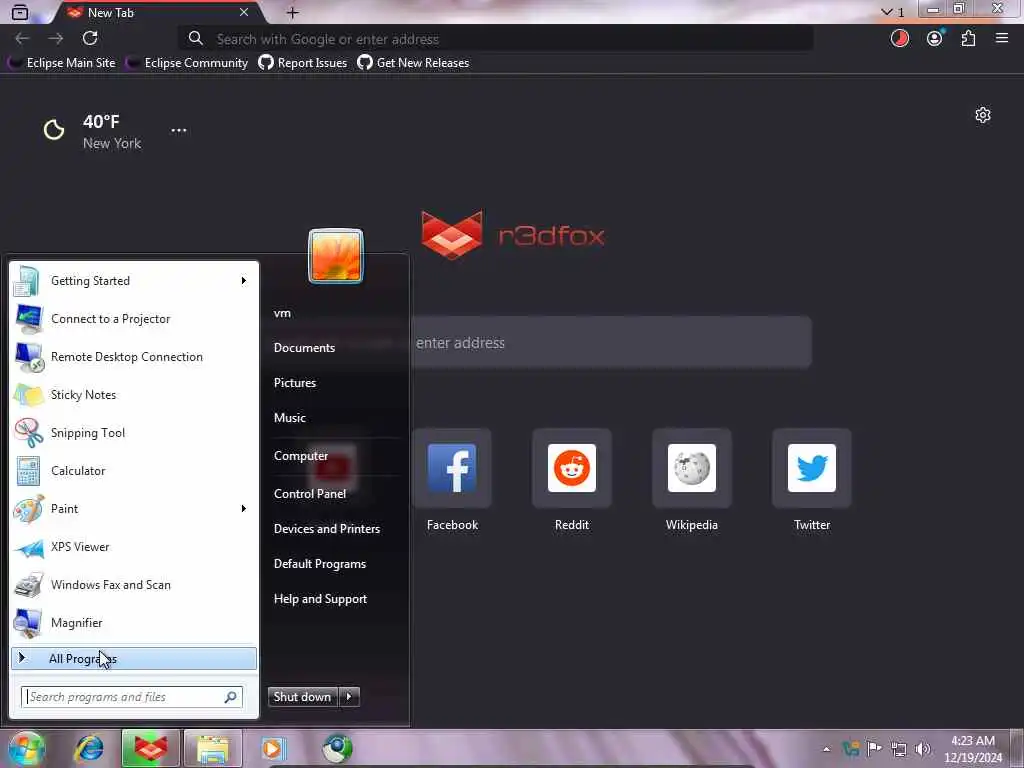The width and height of the screenshot is (1024, 768).
Task: Click the top address bar
Action: [496, 39]
